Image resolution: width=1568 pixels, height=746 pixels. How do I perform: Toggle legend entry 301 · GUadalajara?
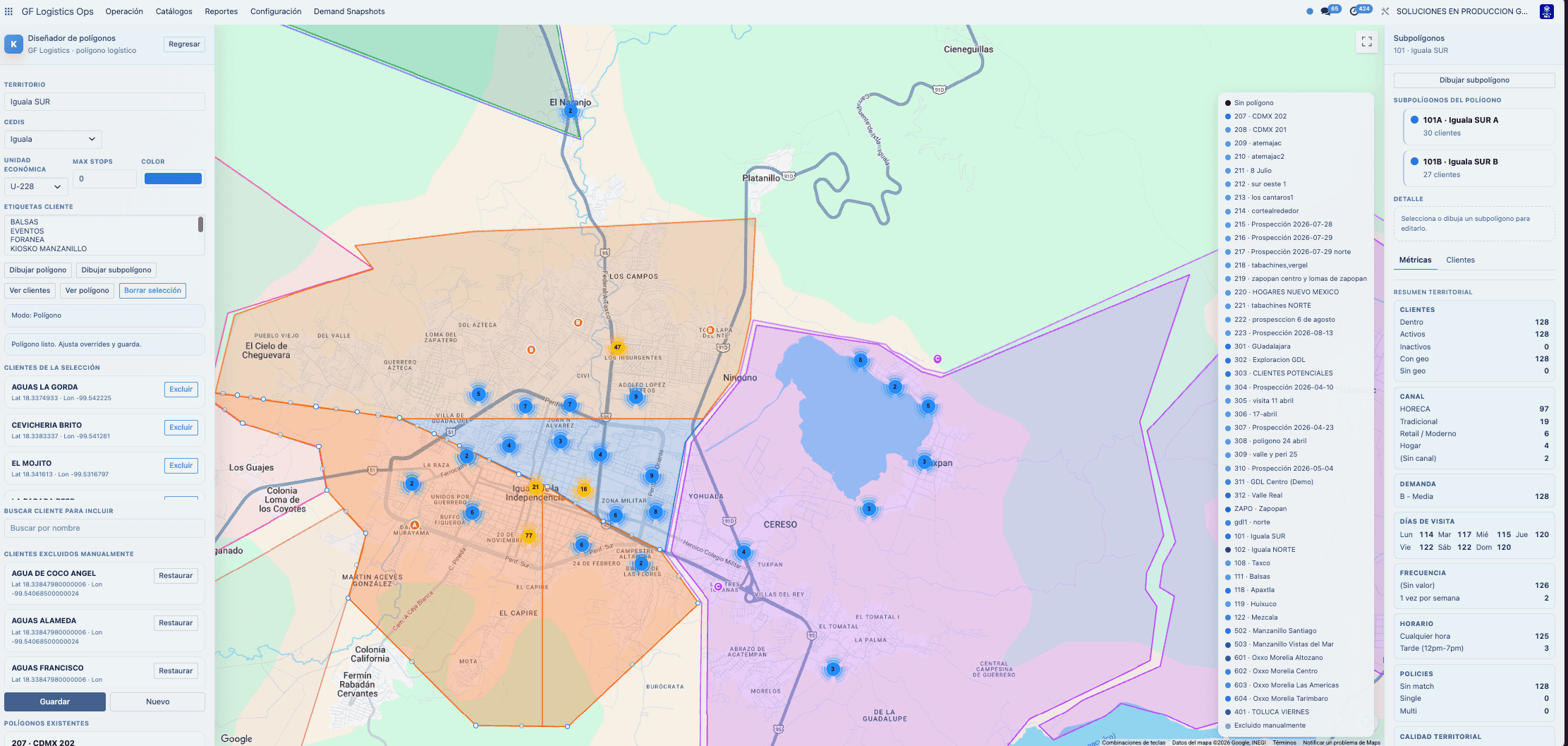(1258, 347)
